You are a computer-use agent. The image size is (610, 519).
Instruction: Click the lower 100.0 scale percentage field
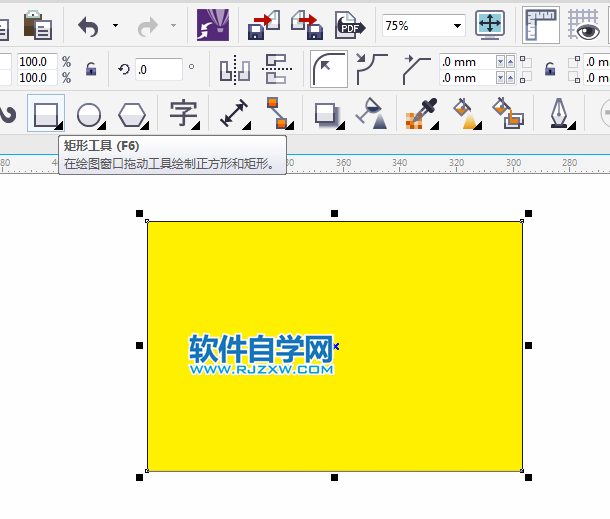pyautogui.click(x=37, y=77)
